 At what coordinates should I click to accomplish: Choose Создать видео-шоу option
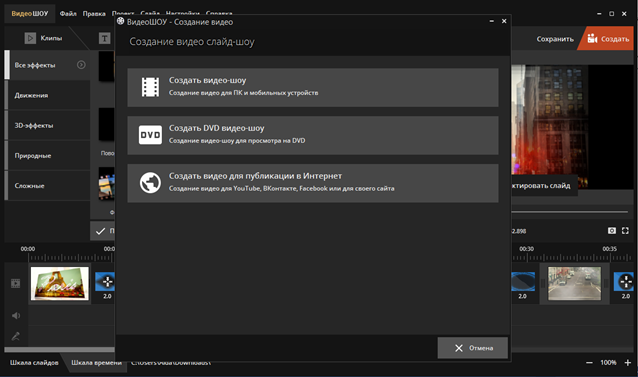point(312,87)
